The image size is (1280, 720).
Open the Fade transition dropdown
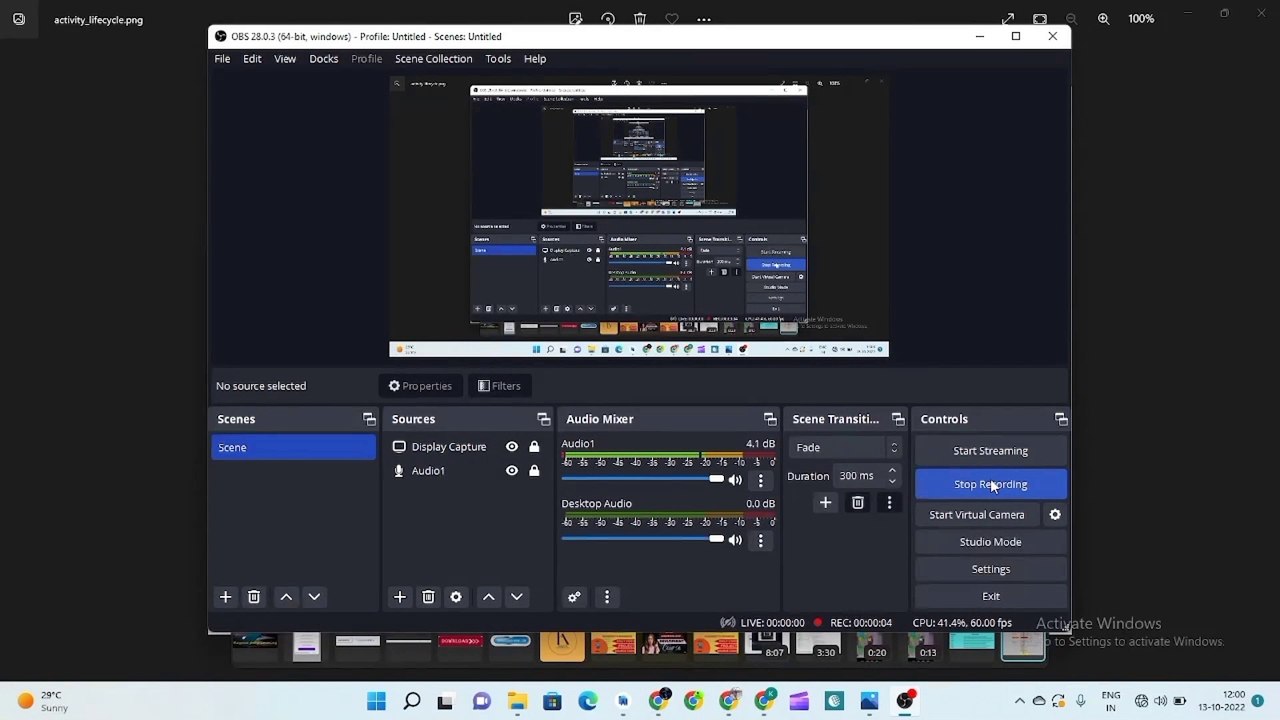pos(846,448)
